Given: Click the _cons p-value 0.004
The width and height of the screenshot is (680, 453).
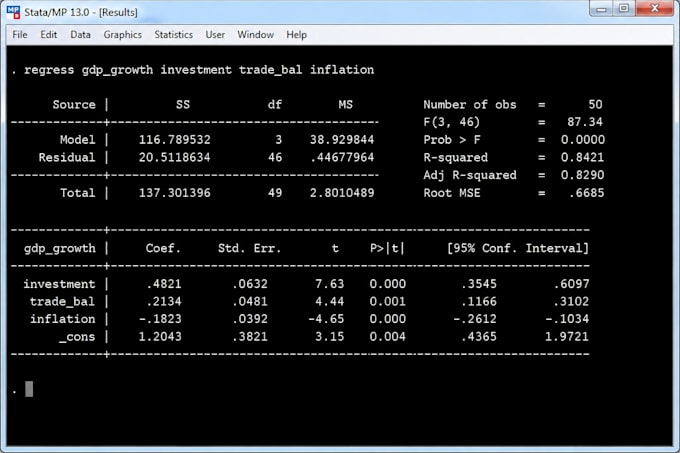Looking at the screenshot, I should click(x=387, y=337).
